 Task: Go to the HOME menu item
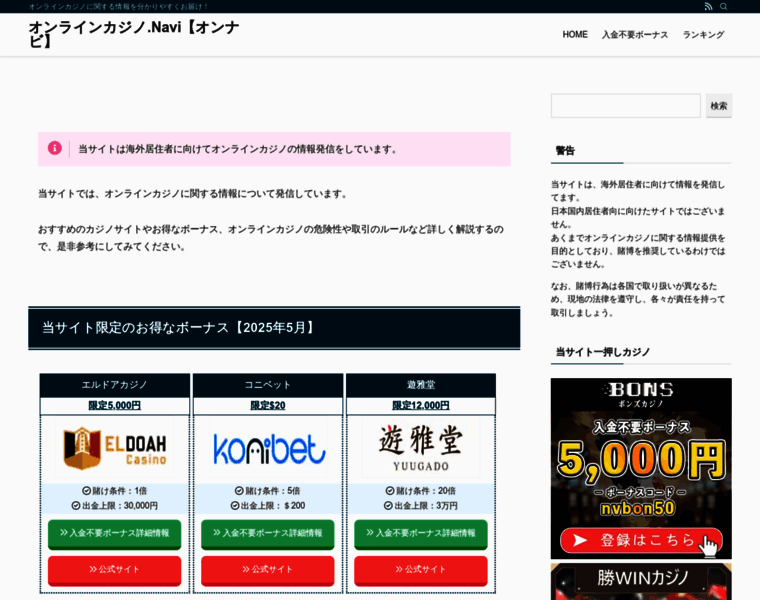point(575,34)
